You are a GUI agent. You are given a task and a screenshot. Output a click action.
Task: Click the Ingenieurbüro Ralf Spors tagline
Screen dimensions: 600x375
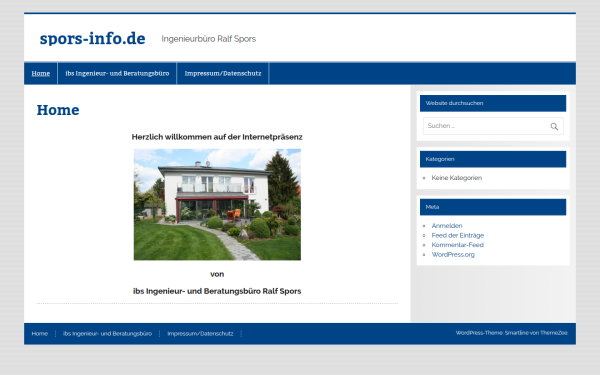tap(209, 39)
